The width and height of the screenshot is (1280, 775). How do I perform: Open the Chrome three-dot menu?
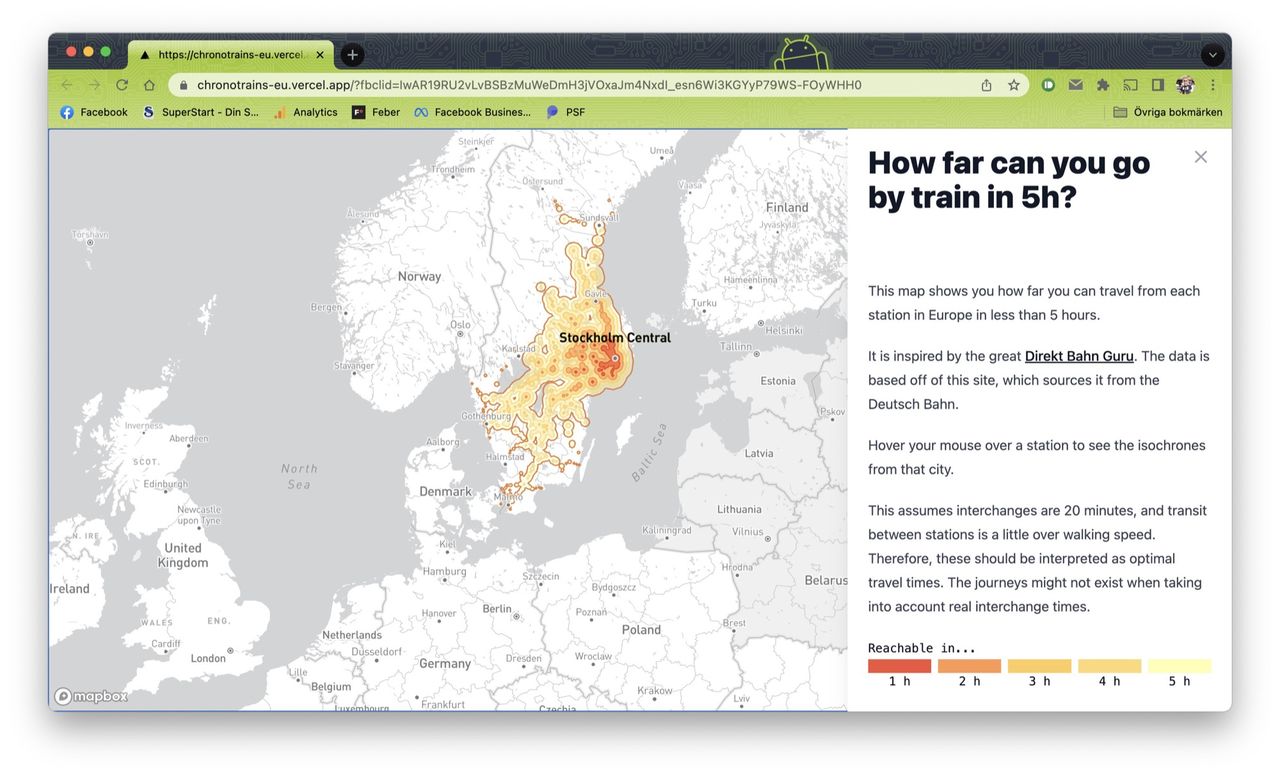pos(1213,85)
